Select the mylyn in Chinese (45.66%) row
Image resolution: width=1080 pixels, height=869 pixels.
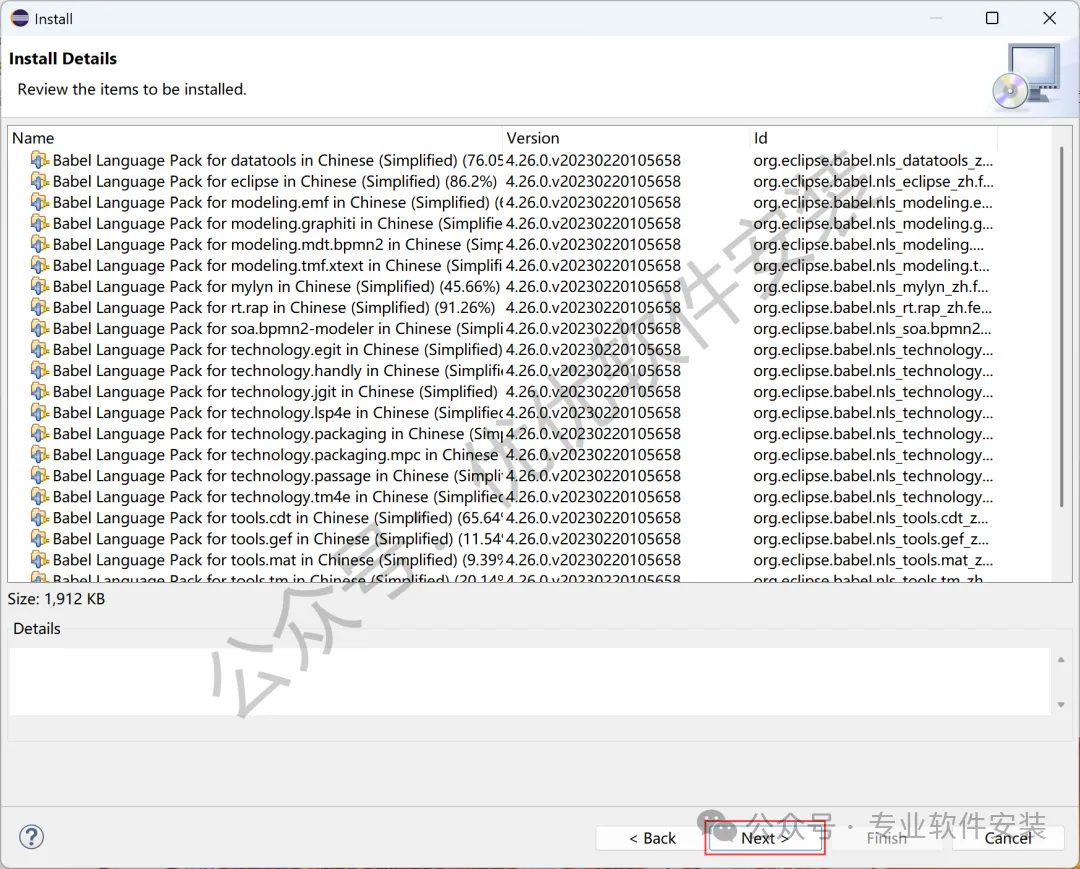(276, 286)
